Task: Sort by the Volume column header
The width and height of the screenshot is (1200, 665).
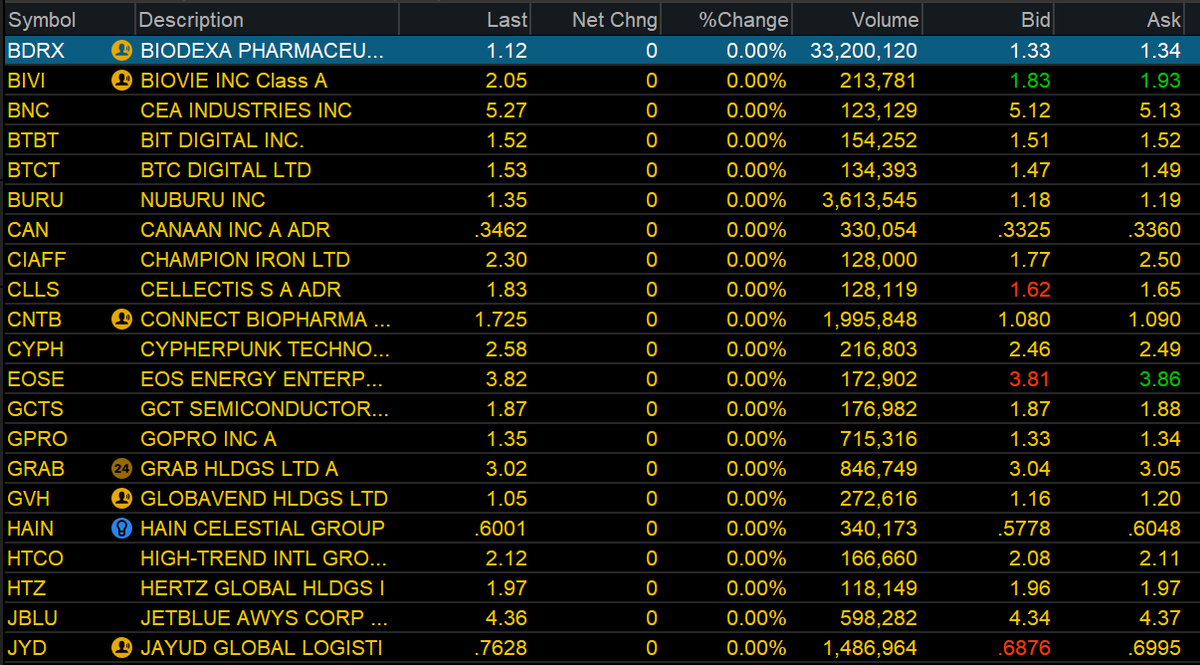Action: [x=857, y=19]
